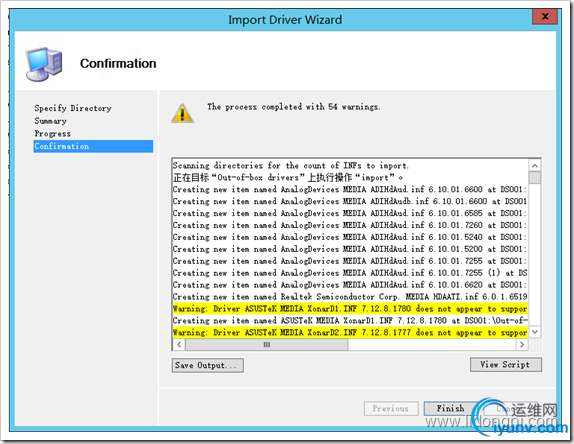The width and height of the screenshot is (574, 444).
Task: Select the ADIHdAud.inf 6.10.01.7255 (1) log line
Action: click(350, 273)
